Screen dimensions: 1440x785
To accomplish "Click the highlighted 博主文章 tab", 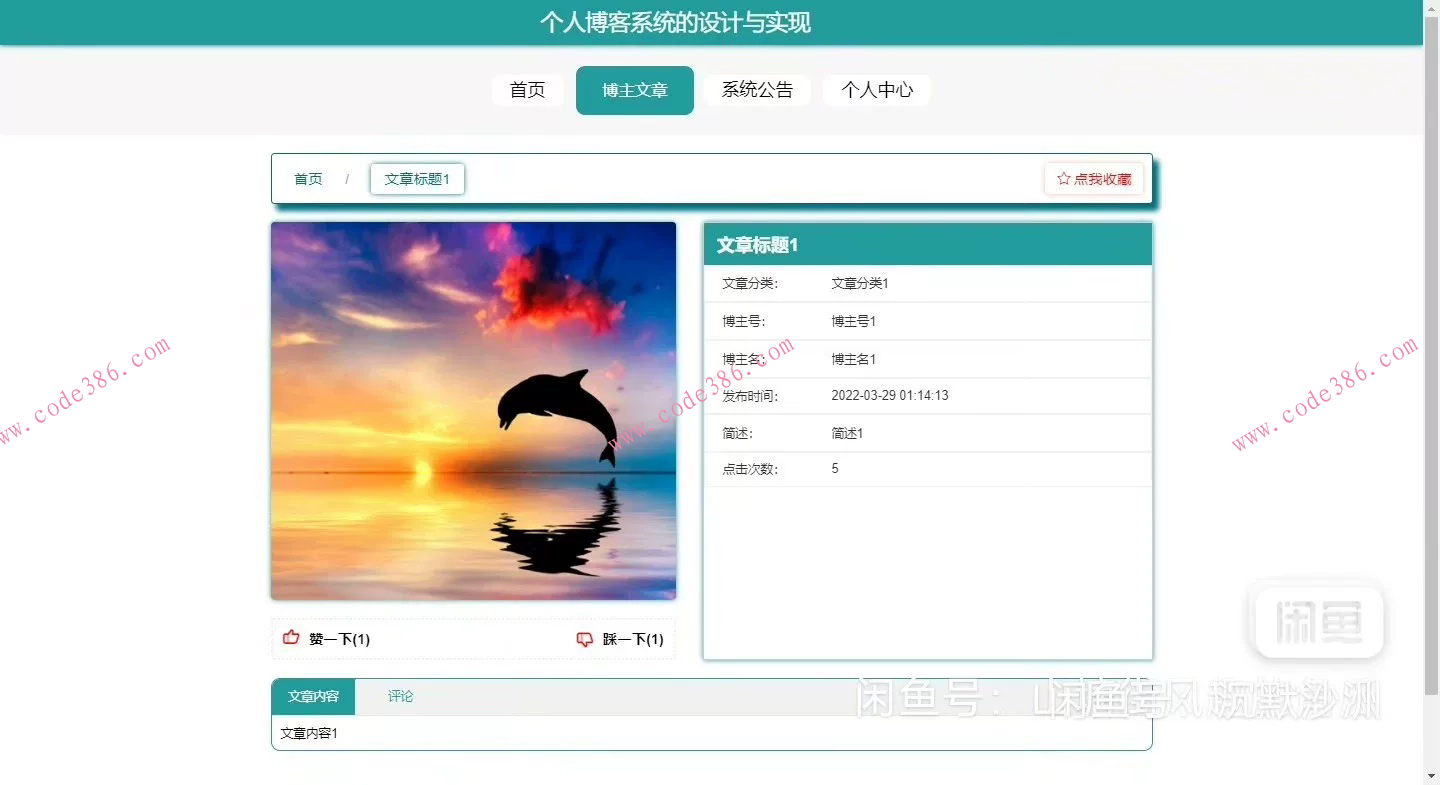I will coord(634,90).
